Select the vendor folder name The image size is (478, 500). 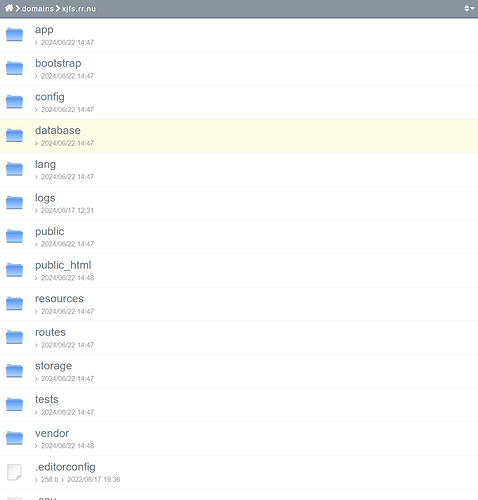click(x=52, y=433)
